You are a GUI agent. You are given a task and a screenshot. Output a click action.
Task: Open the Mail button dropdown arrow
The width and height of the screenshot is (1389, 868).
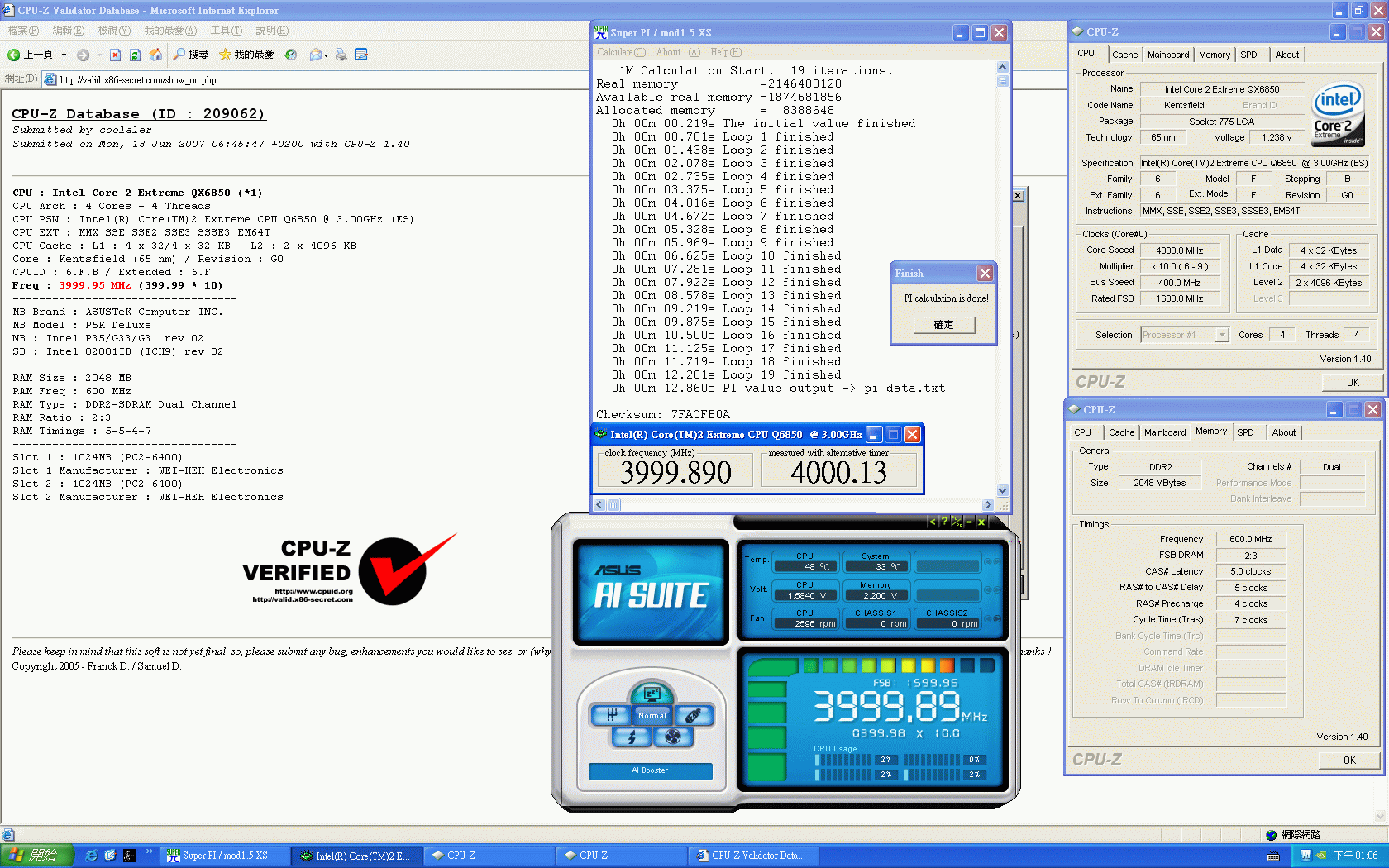coord(326,55)
